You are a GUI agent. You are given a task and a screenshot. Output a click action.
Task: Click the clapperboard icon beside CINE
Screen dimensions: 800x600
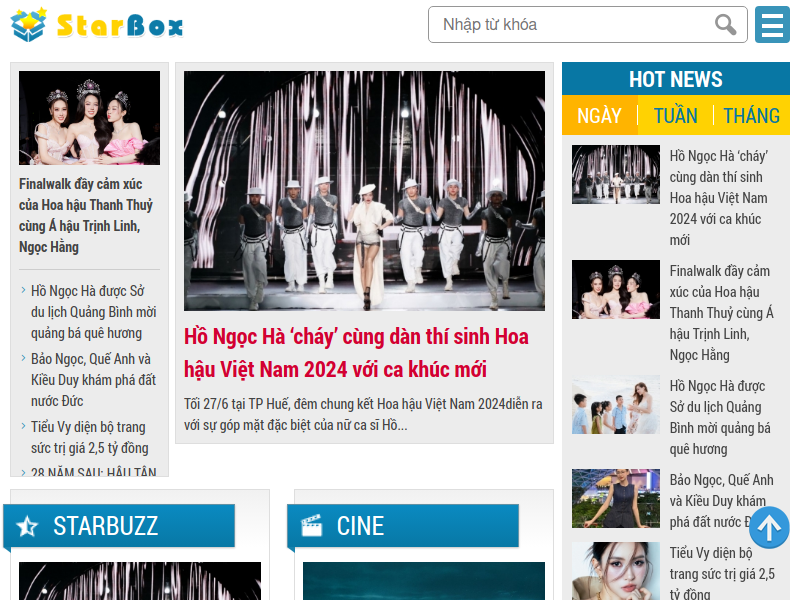(311, 526)
